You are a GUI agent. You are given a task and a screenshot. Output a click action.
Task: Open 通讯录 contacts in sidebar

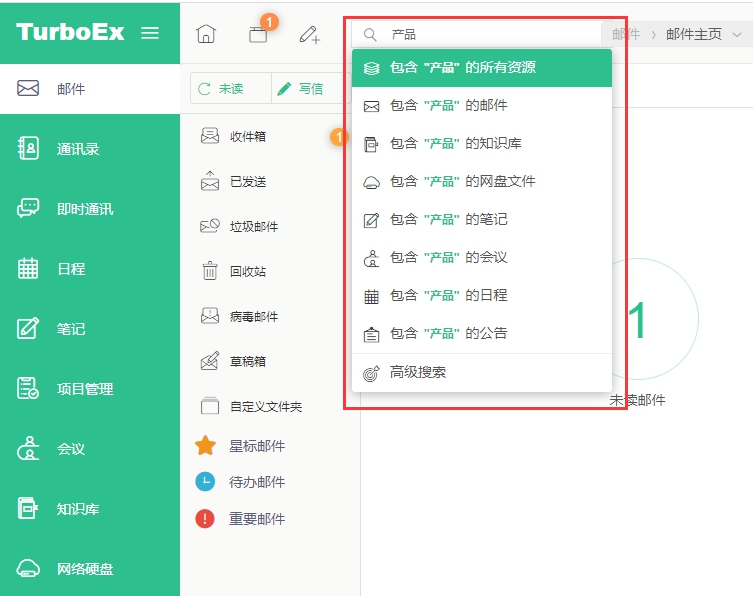tap(77, 149)
